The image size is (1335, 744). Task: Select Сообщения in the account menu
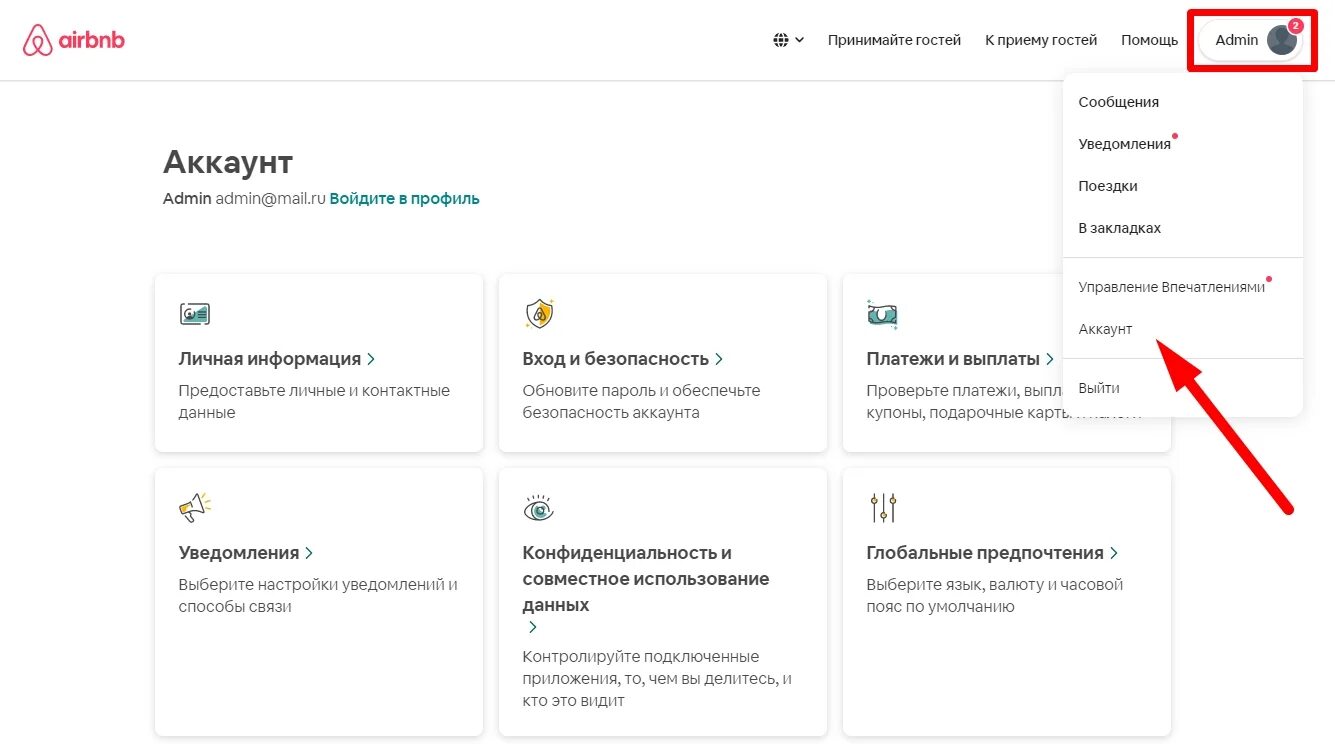click(1119, 101)
